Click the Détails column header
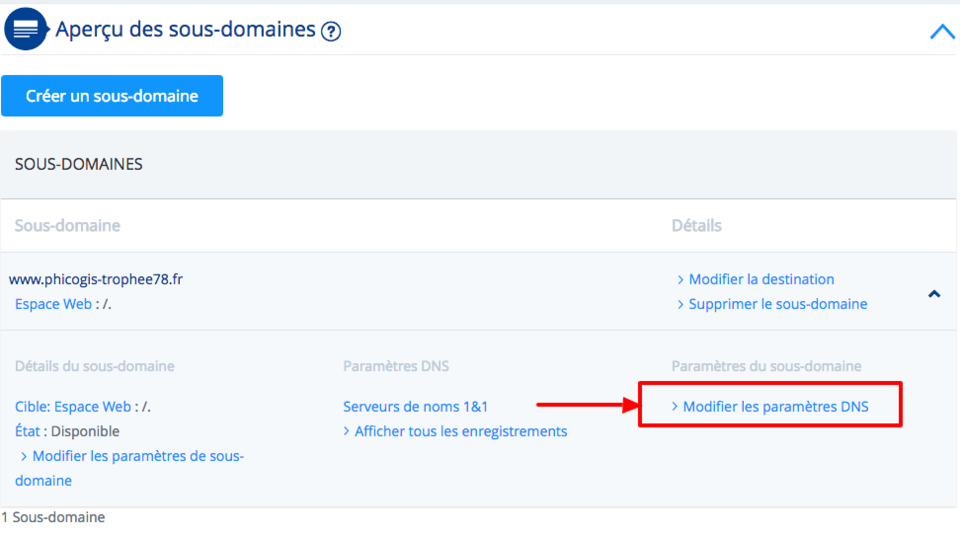 coord(696,226)
